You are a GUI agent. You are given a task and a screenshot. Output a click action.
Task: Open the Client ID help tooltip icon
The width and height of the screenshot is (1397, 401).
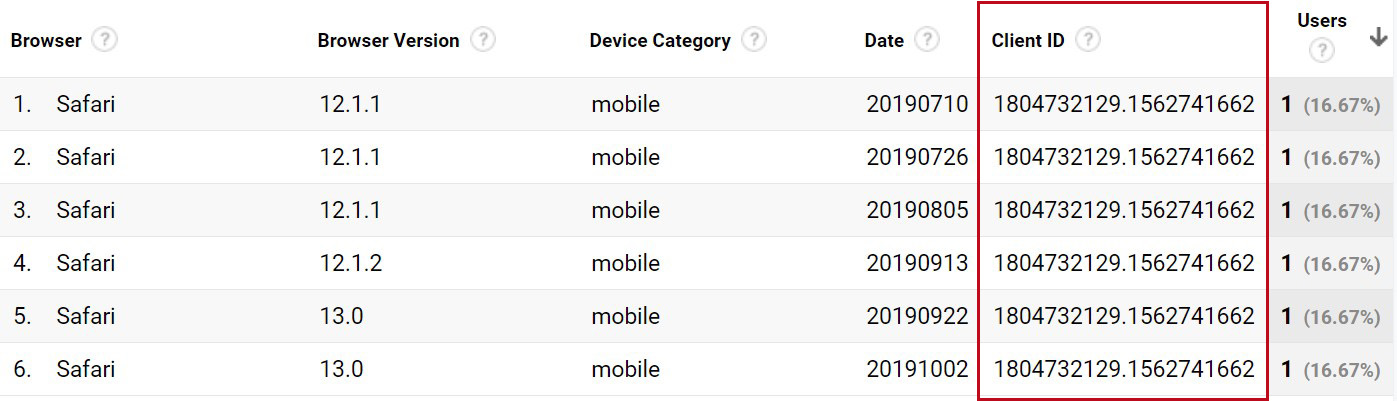pyautogui.click(x=1088, y=40)
